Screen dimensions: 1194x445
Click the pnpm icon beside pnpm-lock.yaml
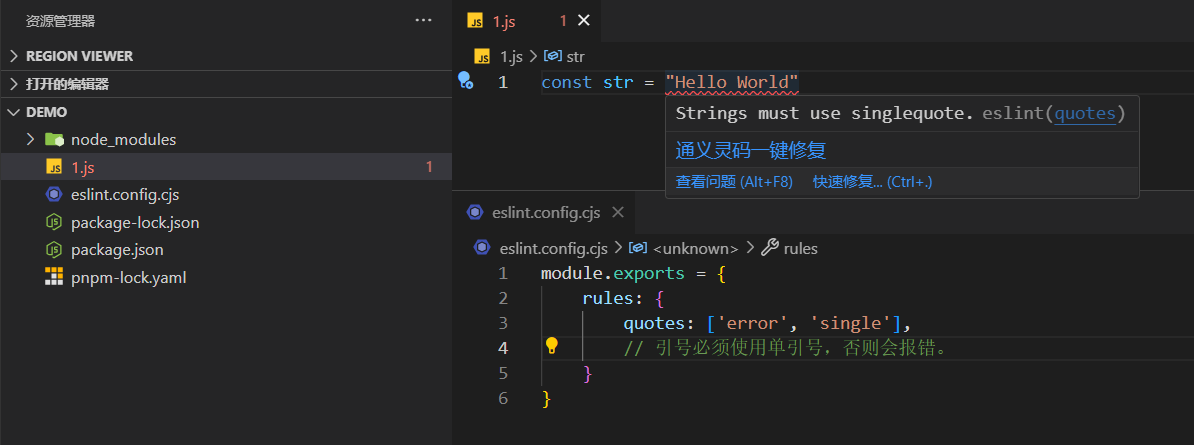click(54, 277)
